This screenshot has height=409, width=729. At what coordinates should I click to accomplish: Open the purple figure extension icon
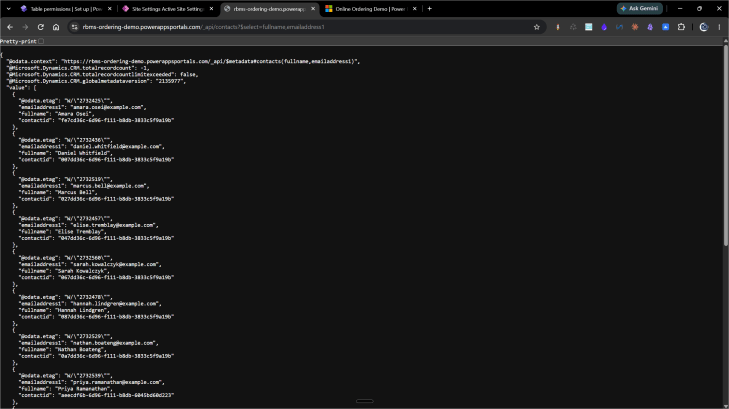click(x=650, y=27)
